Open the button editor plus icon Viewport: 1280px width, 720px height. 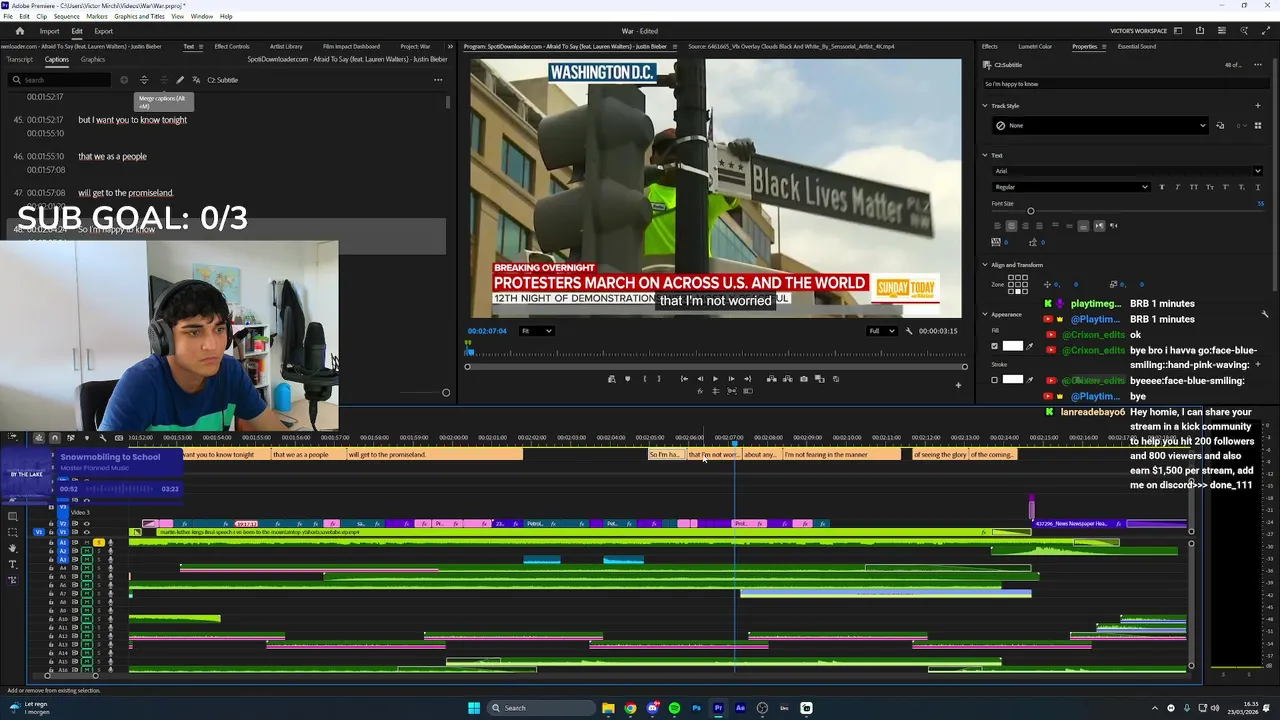(x=958, y=385)
